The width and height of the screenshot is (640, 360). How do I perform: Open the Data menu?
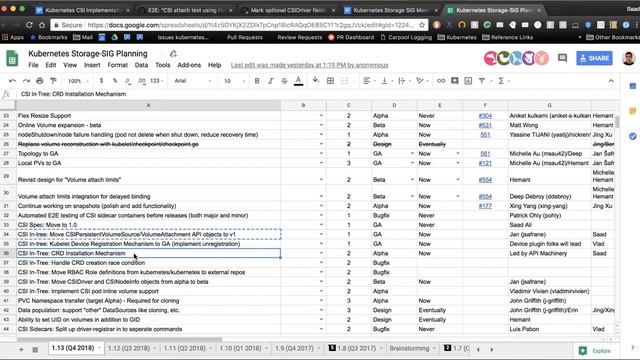tap(141, 65)
